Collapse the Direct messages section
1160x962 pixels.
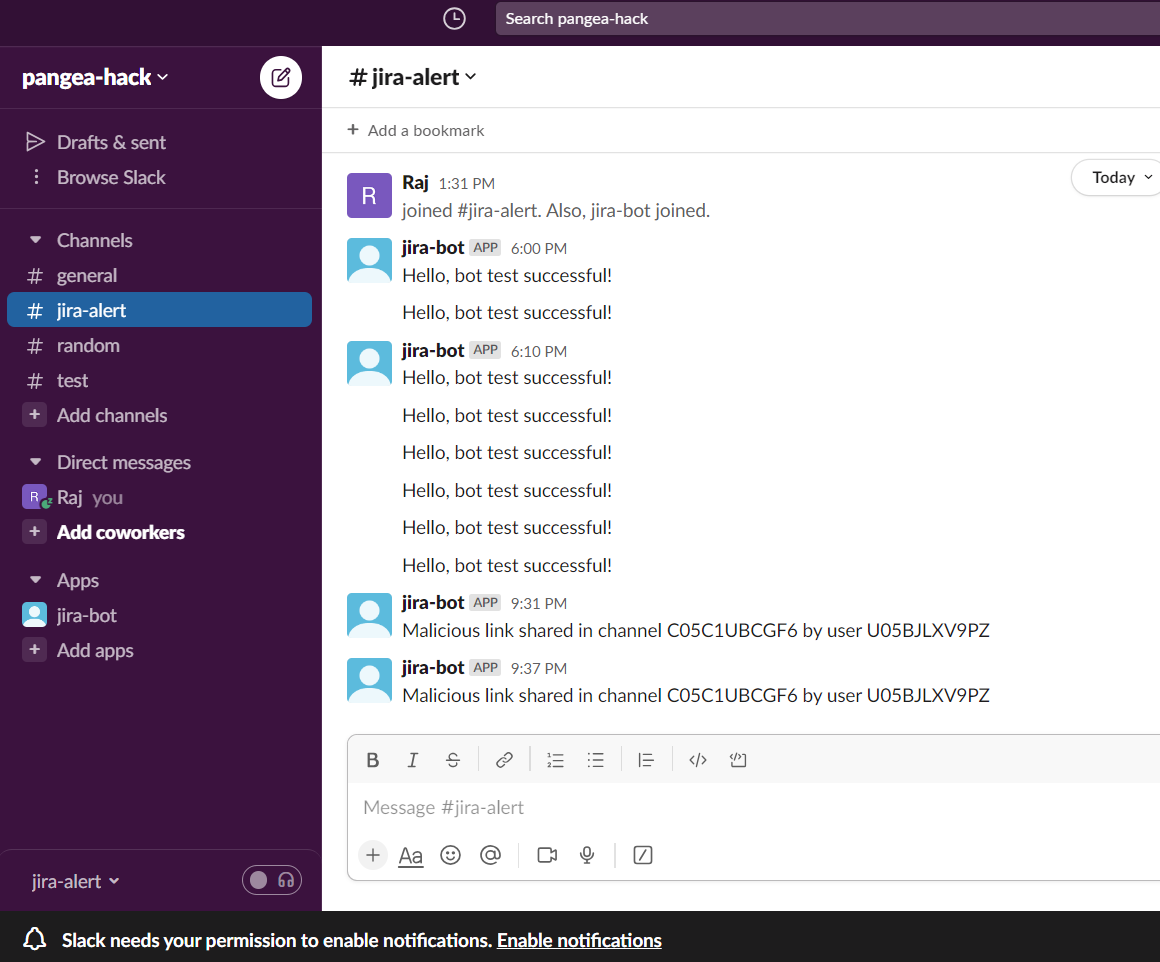[x=35, y=462]
